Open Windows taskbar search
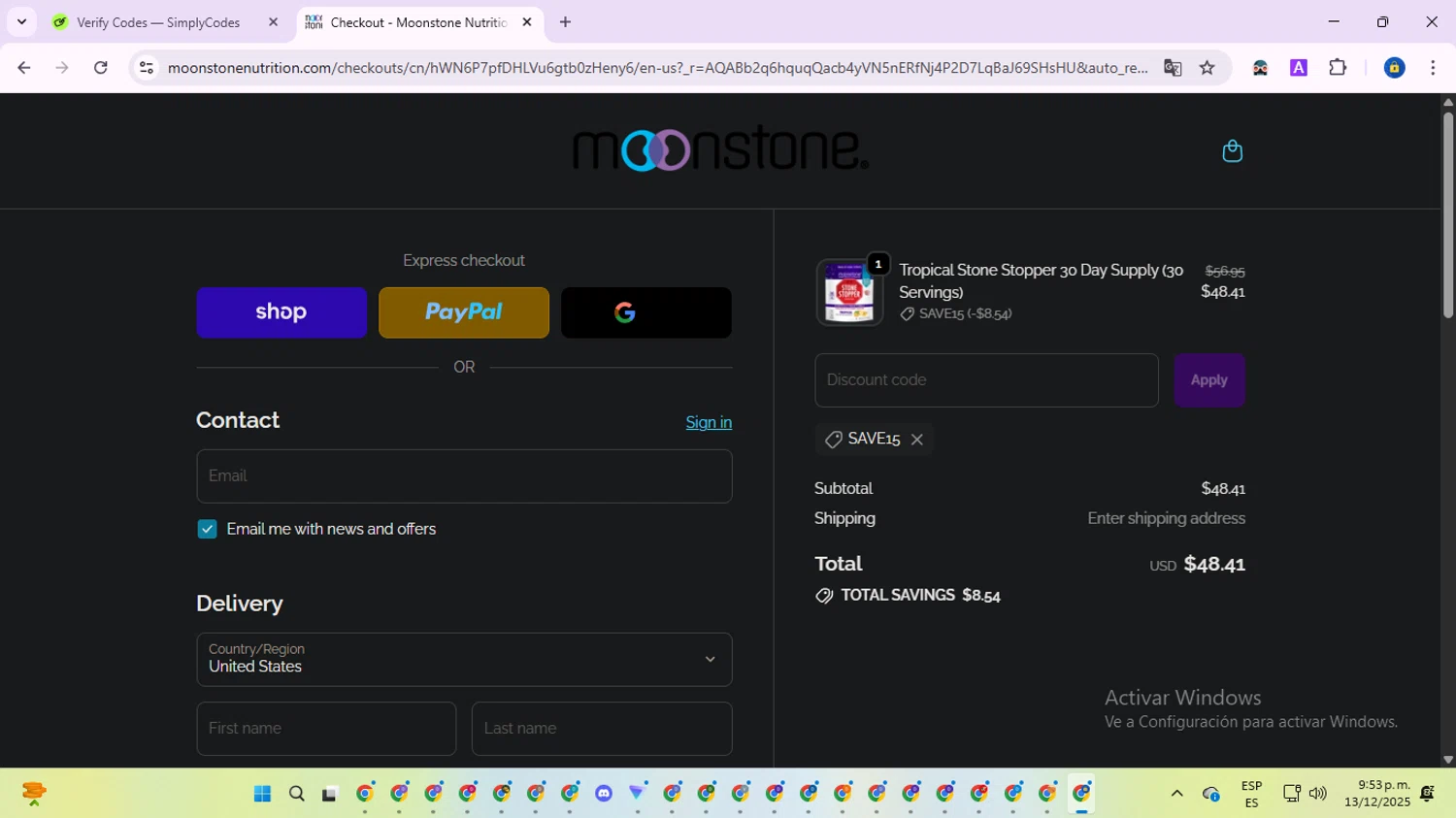This screenshot has height=818, width=1456. pos(297,794)
